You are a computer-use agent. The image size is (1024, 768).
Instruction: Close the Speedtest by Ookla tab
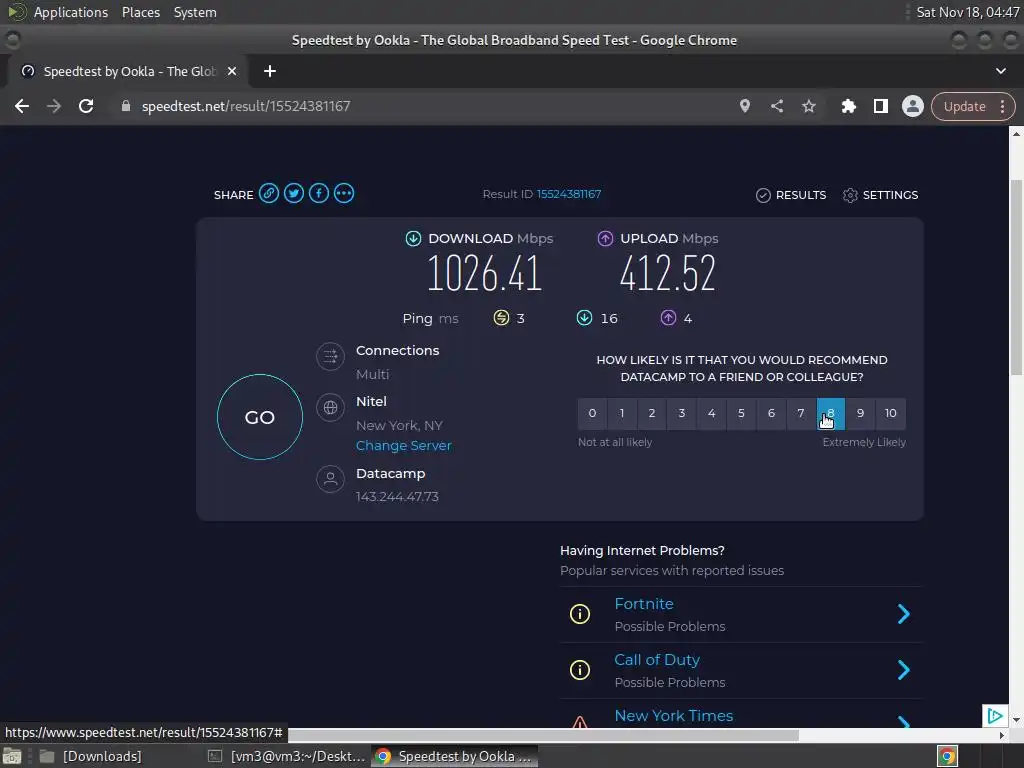(232, 71)
